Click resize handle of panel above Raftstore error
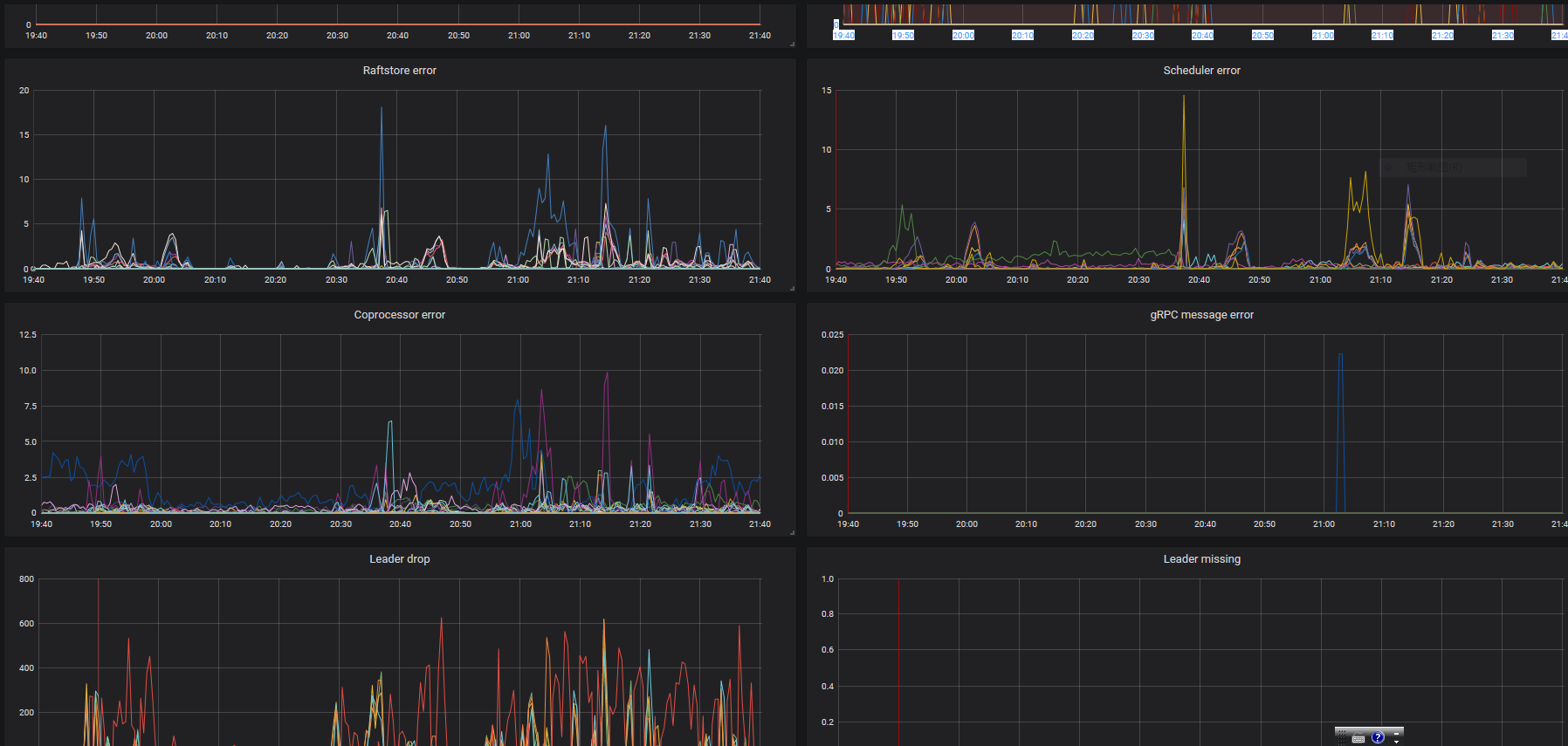The height and width of the screenshot is (746, 1568). 792,44
